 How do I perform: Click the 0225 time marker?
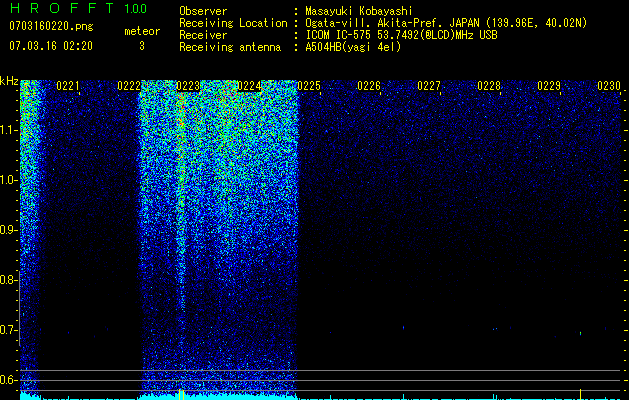pyautogui.click(x=309, y=86)
